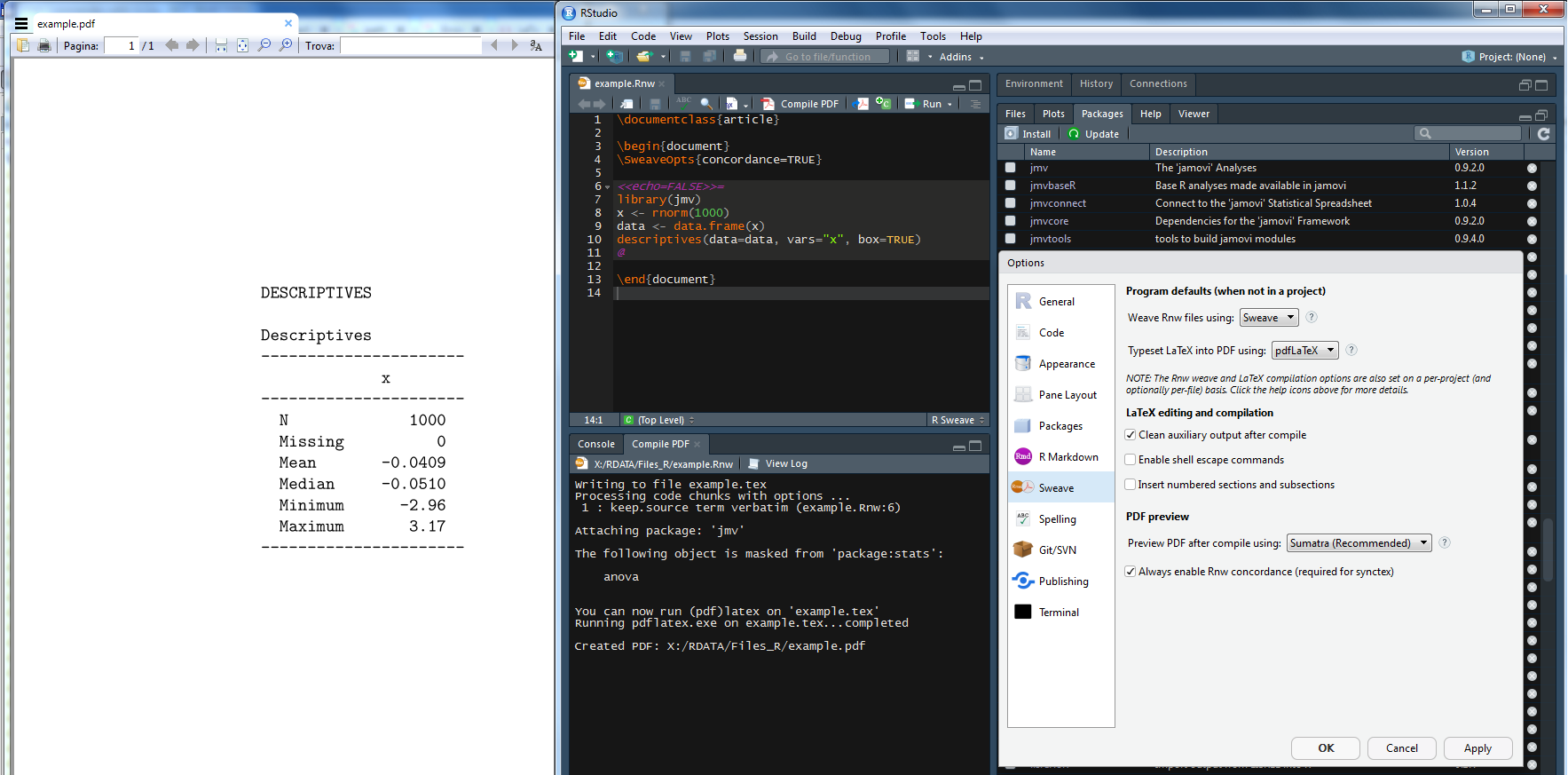
Task: Fit the whole PDF page in Sumatra
Action: coord(242,45)
